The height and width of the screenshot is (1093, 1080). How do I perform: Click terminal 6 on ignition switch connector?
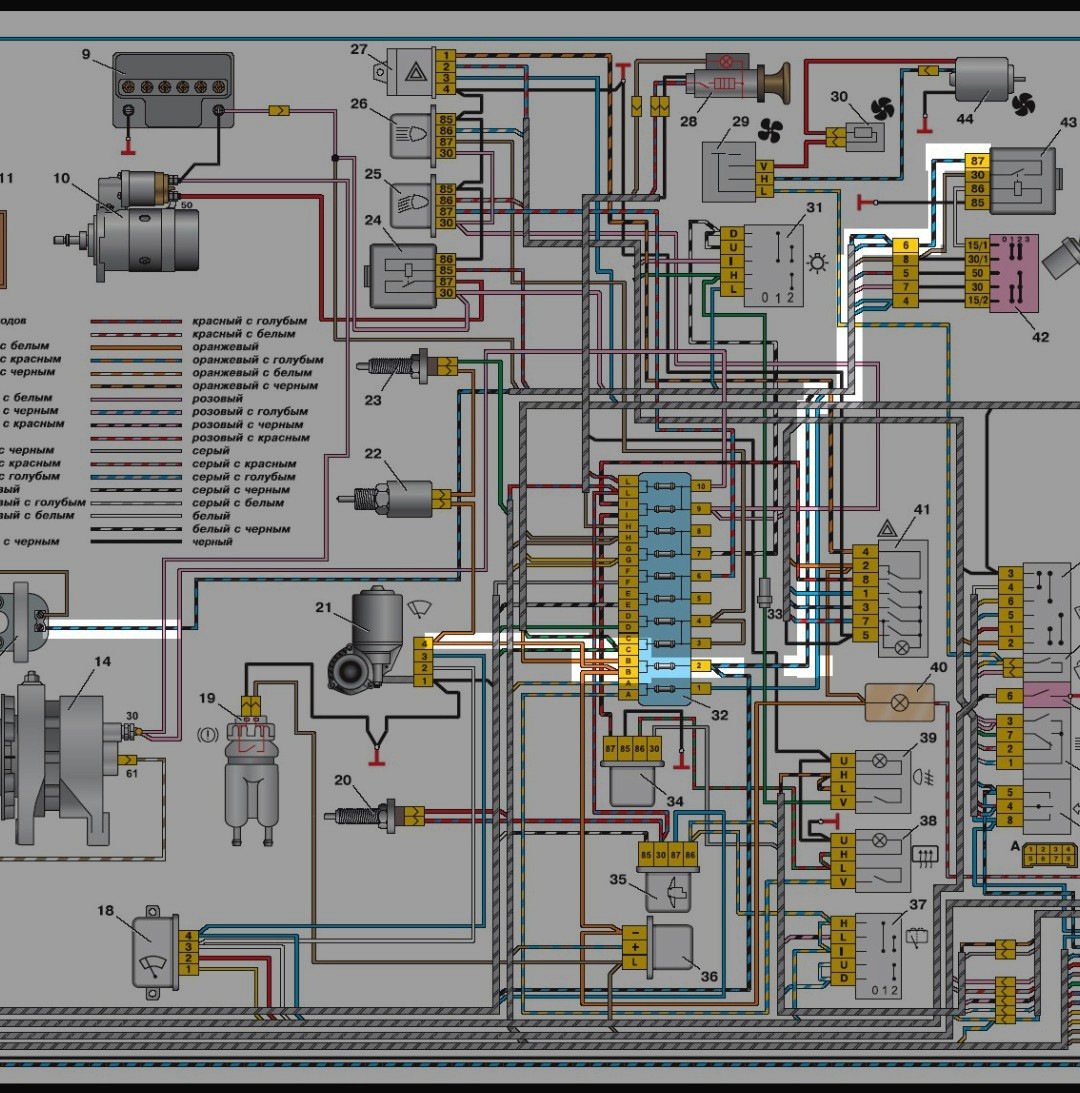[905, 245]
